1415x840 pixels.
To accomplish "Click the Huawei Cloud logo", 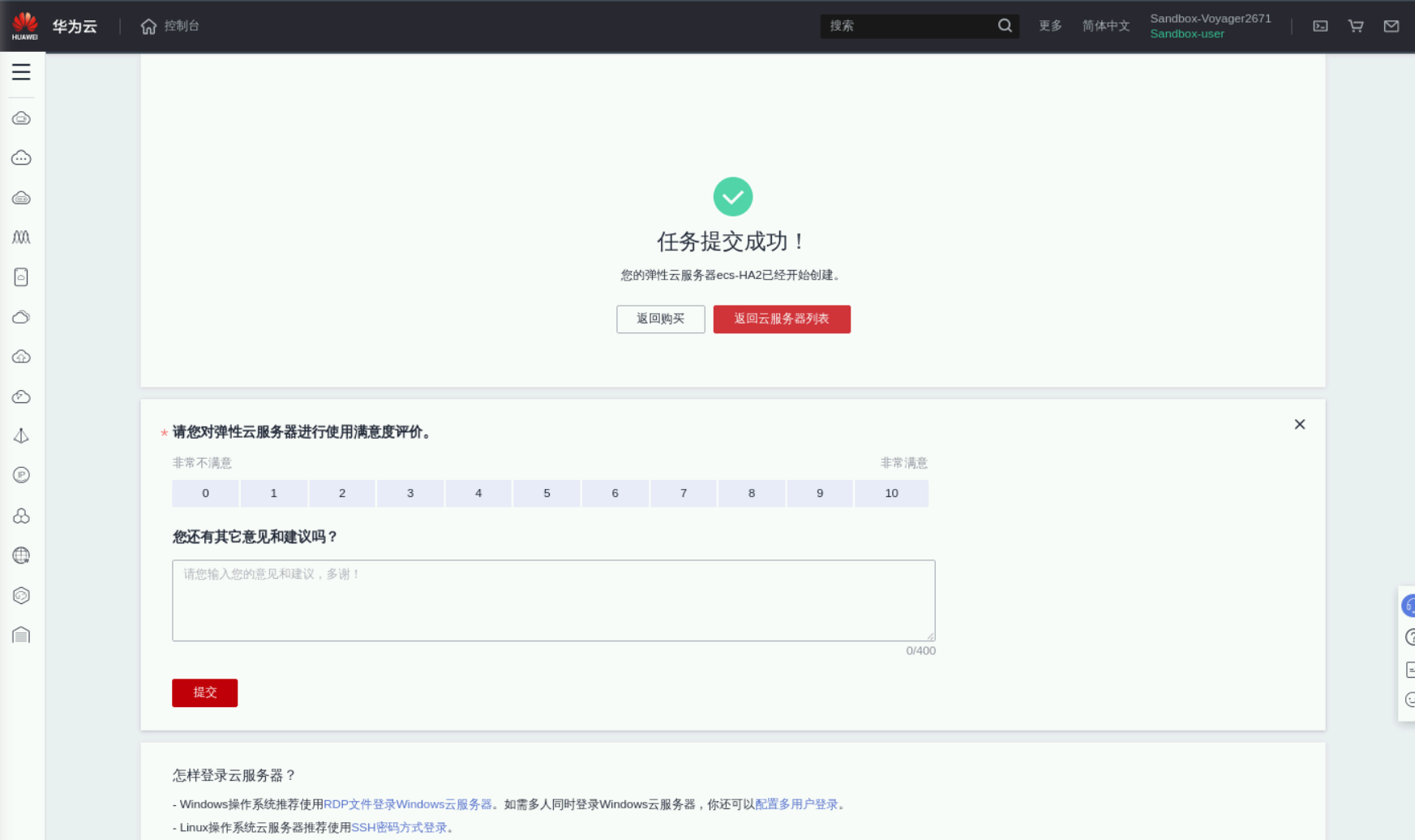I will point(25,26).
